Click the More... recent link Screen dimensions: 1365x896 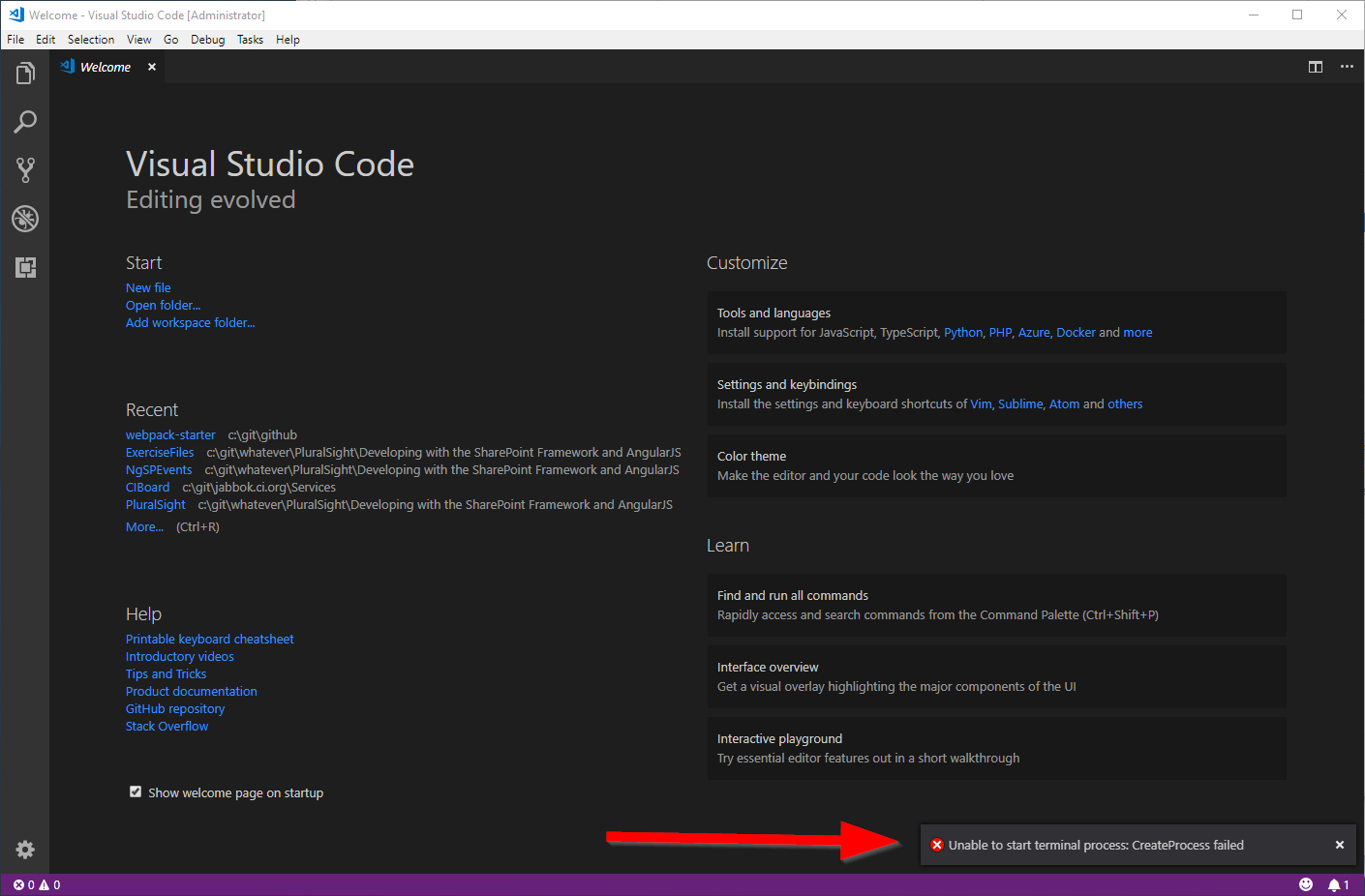click(144, 526)
